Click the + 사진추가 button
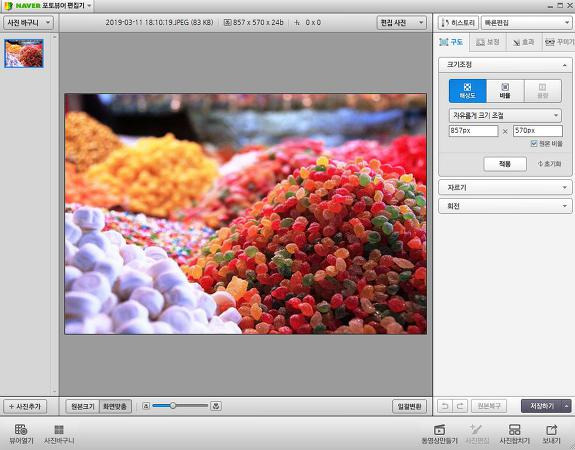Viewport: 575px width, 450px height. pyautogui.click(x=25, y=406)
